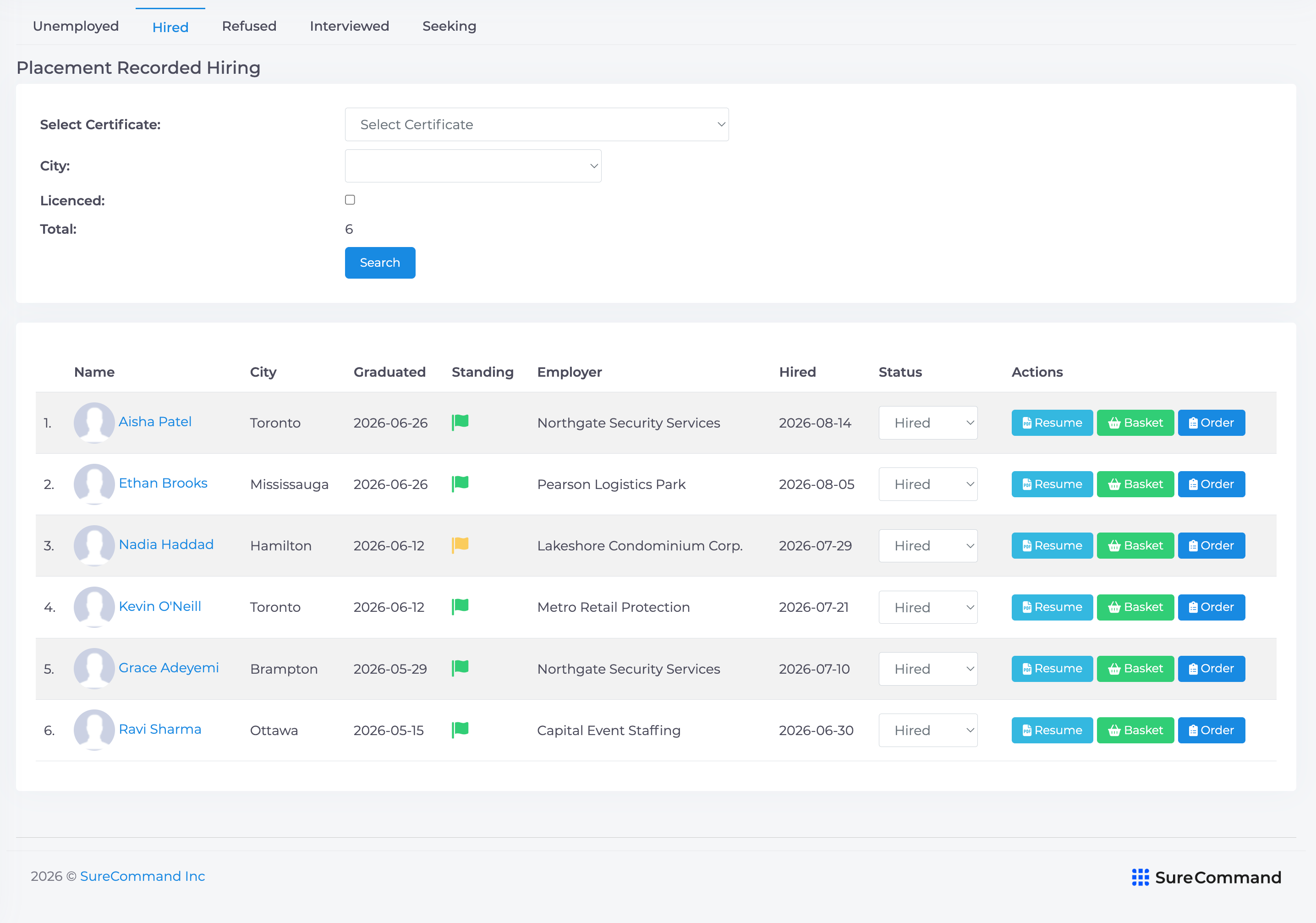Open the Interviewed tab
The width and height of the screenshot is (1316, 923).
tap(349, 27)
